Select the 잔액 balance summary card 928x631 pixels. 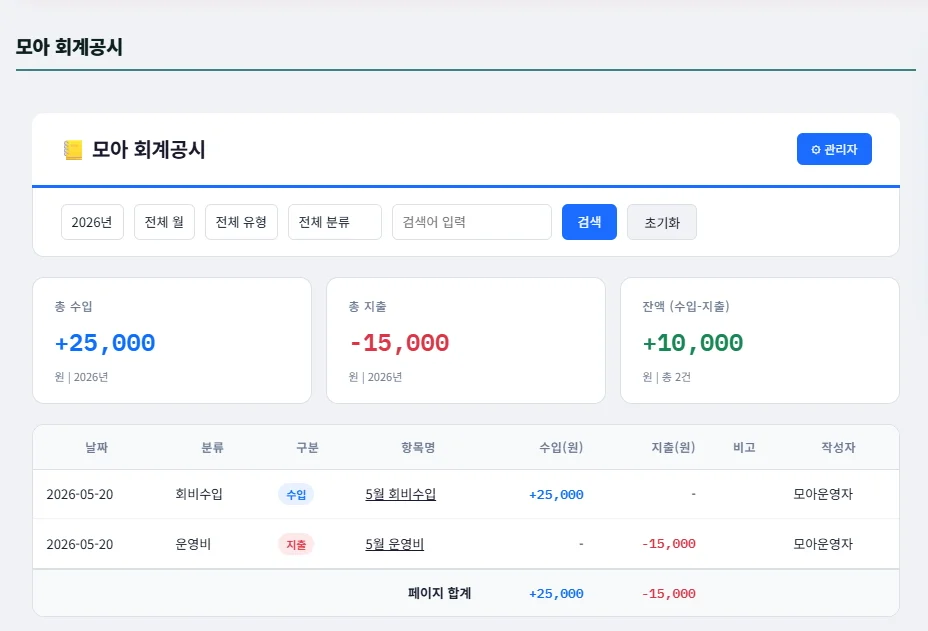760,340
